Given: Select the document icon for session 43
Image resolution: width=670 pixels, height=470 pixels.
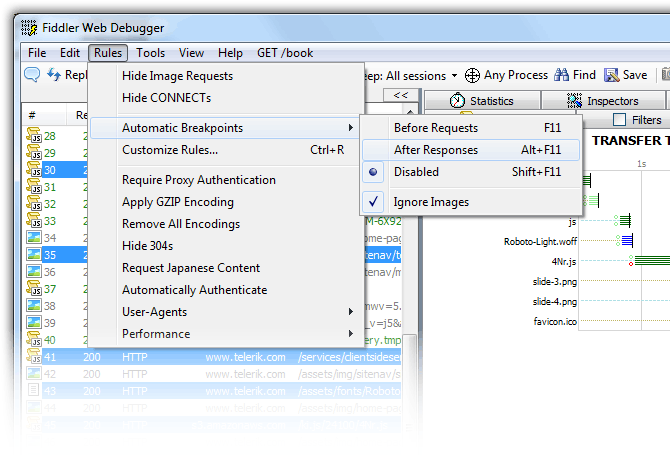Looking at the screenshot, I should (33, 390).
